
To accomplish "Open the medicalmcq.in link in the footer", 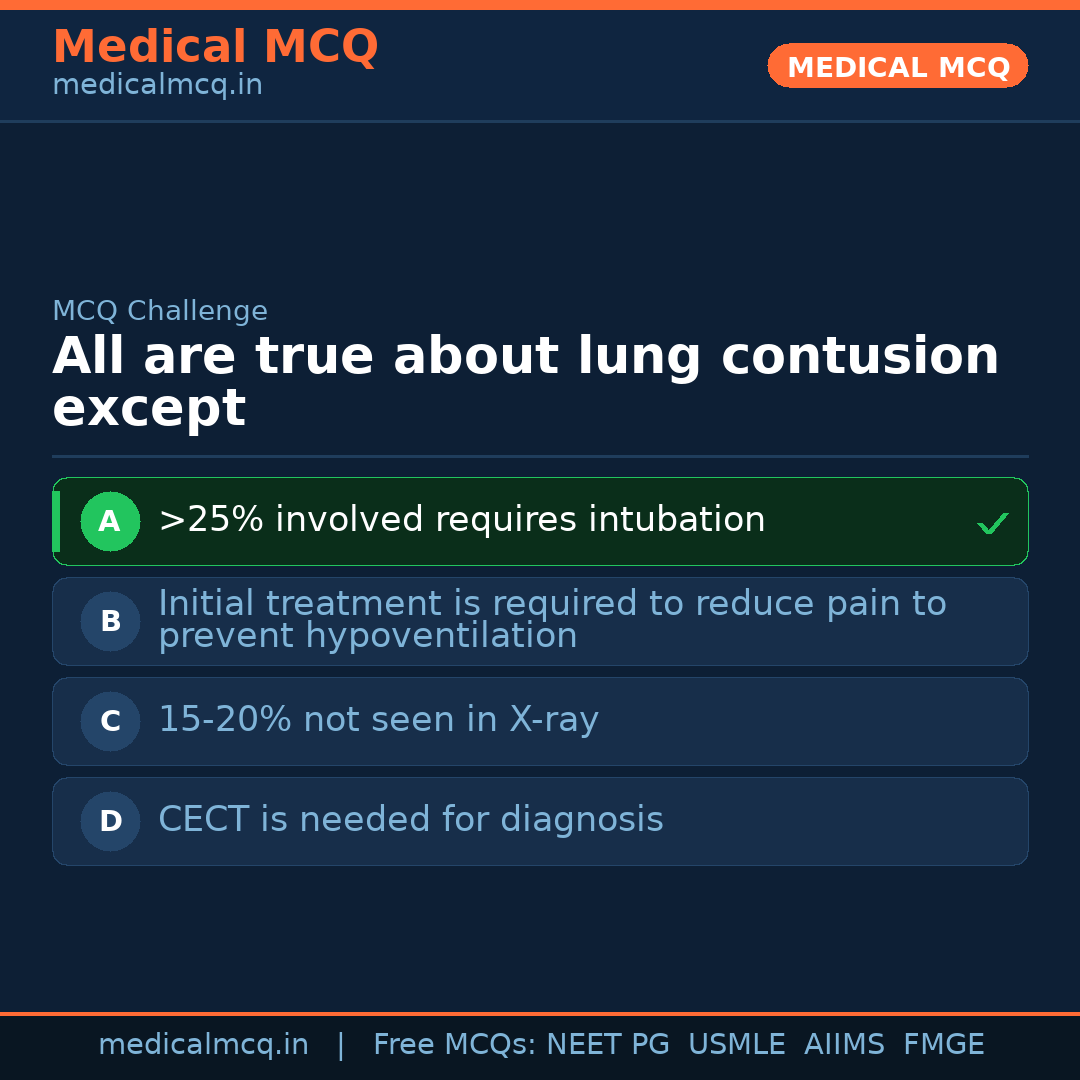I will [203, 1045].
